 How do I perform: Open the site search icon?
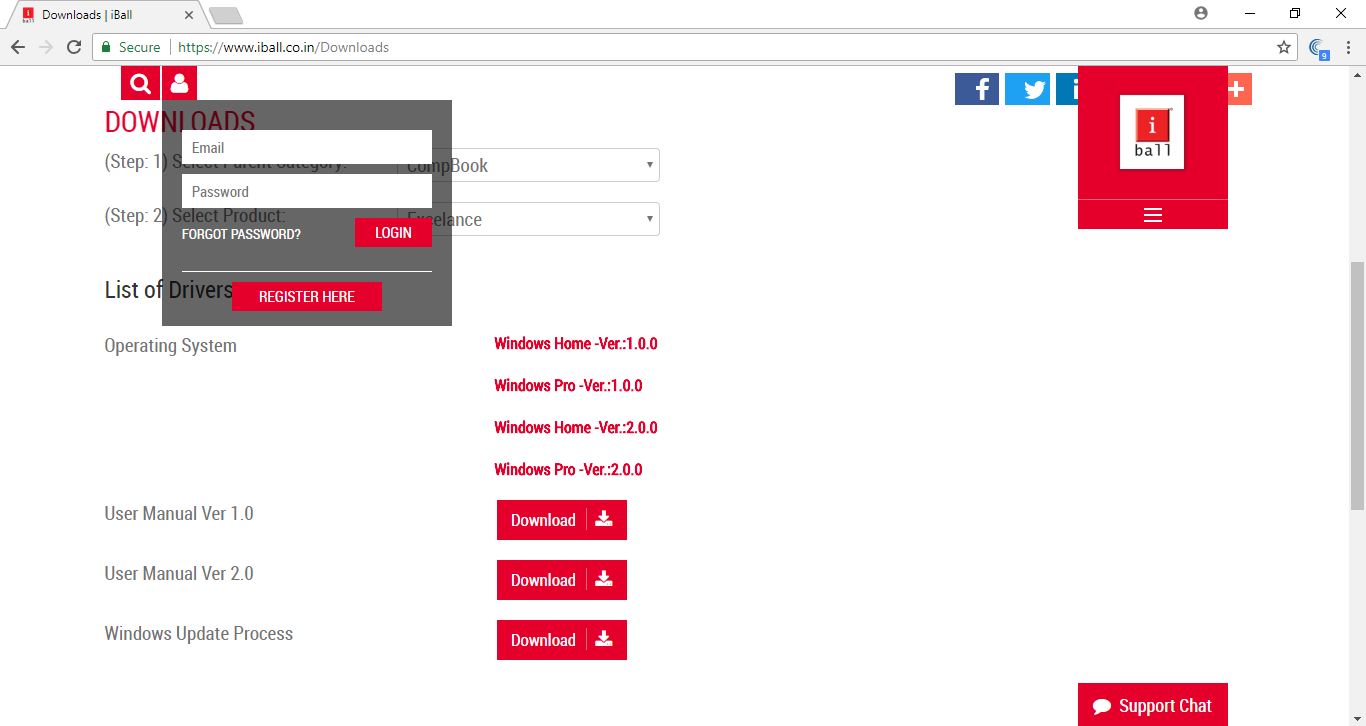tap(140, 83)
